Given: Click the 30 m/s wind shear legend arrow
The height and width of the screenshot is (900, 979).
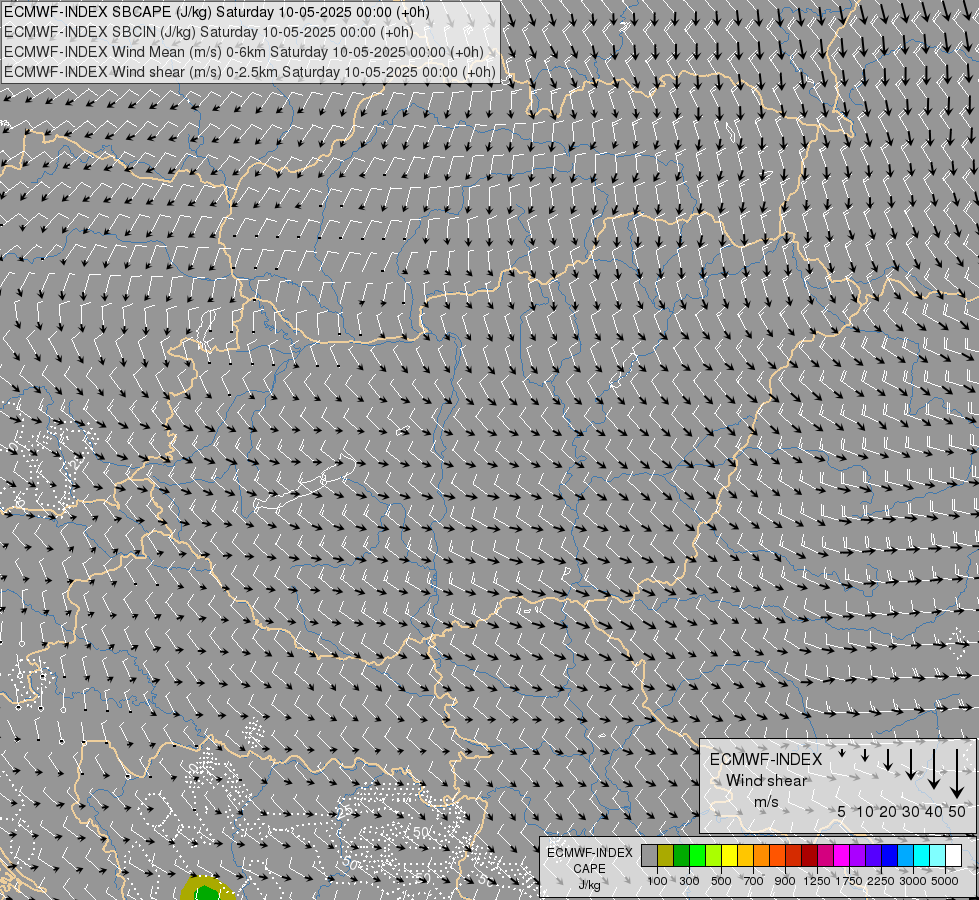Looking at the screenshot, I should click(911, 764).
